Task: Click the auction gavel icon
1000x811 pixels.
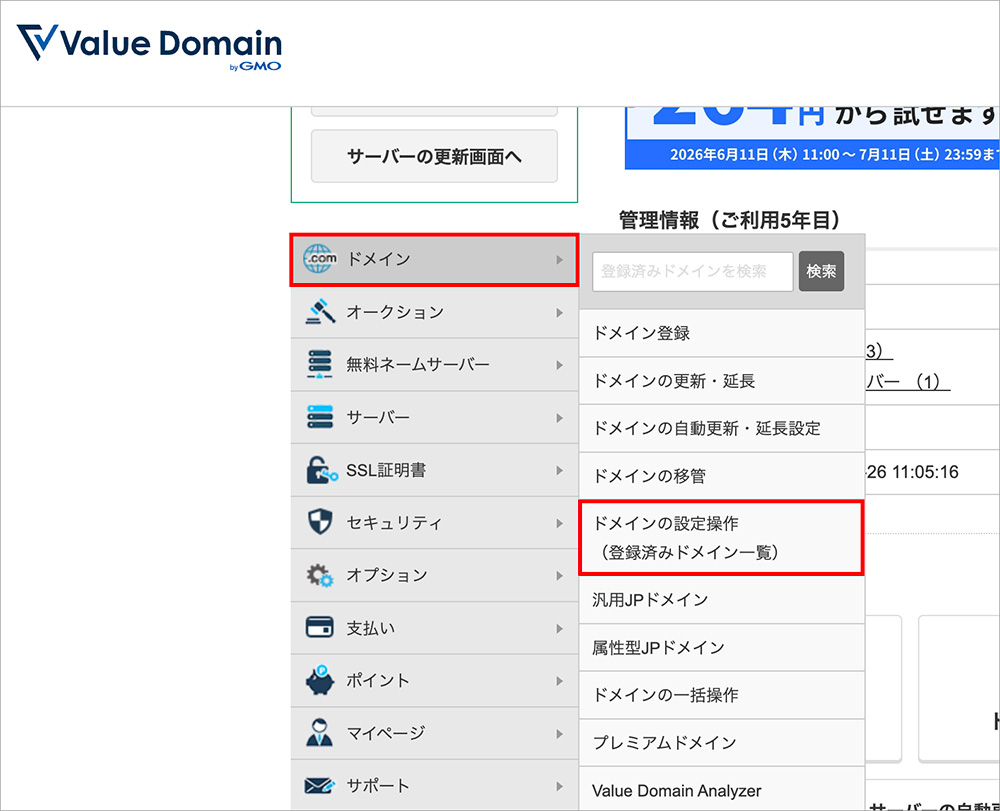Action: click(x=320, y=312)
